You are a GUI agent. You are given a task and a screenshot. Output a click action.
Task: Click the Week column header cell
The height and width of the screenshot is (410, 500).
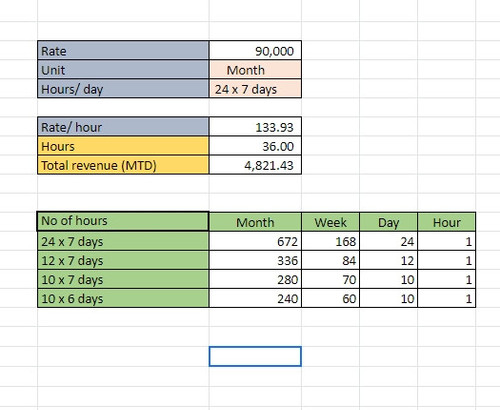[x=330, y=222]
